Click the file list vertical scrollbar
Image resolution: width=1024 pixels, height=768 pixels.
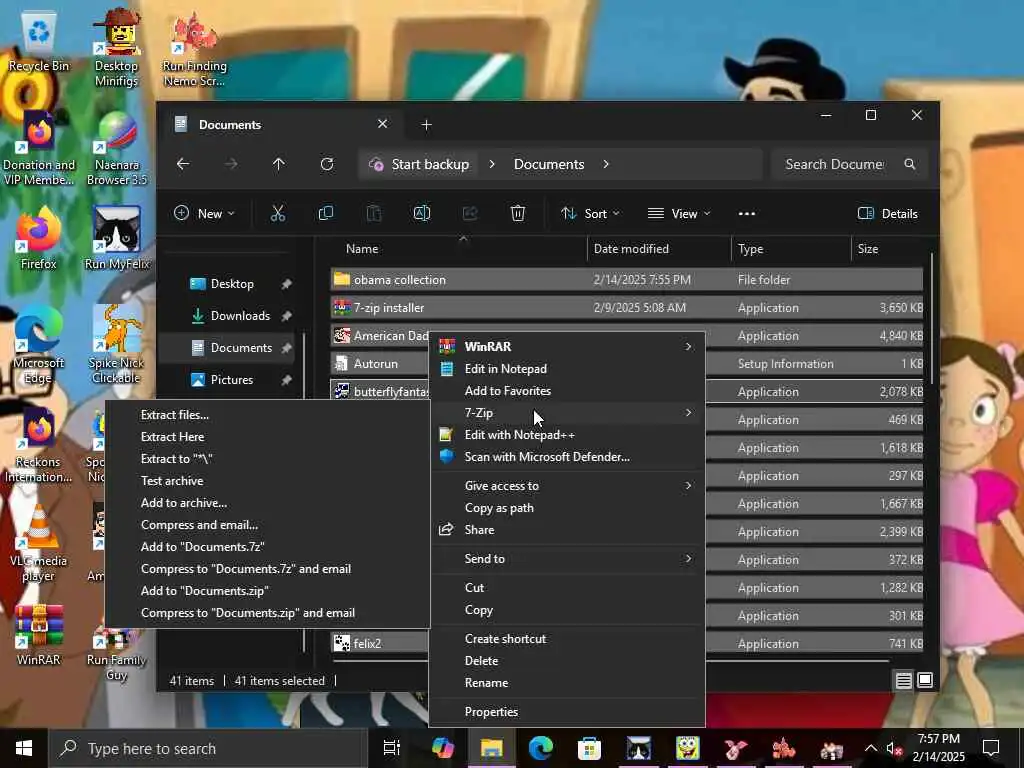point(933,320)
